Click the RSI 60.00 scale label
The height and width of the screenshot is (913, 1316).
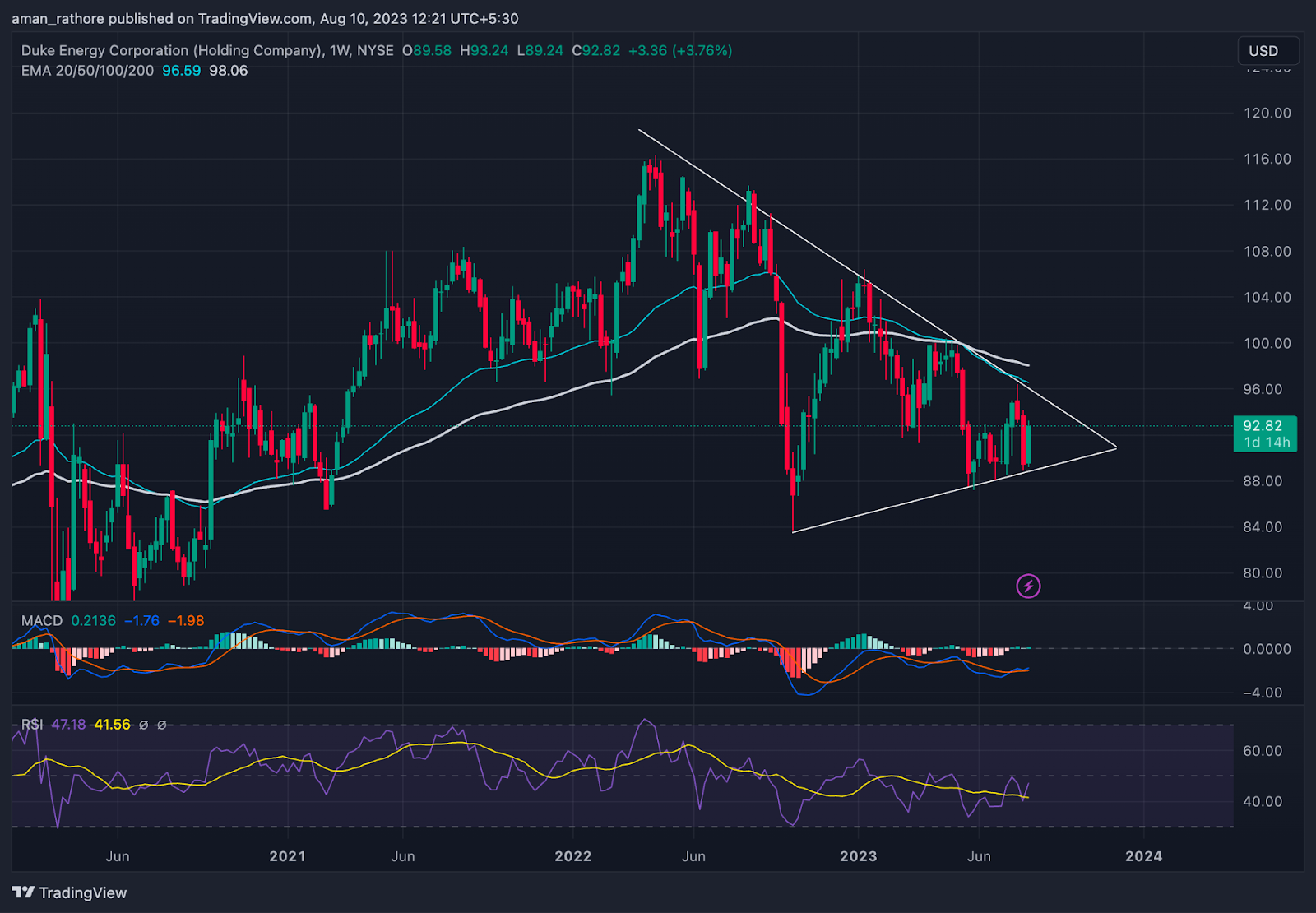[x=1263, y=750]
